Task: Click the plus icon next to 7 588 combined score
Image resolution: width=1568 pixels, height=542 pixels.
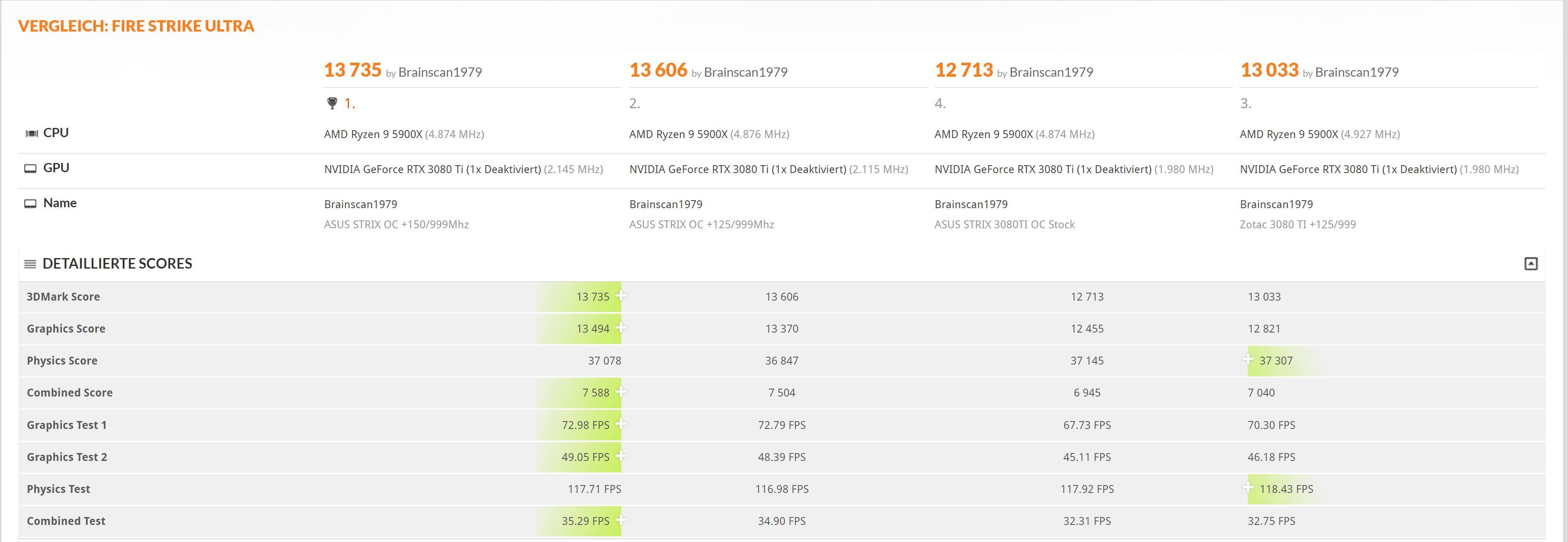Action: point(620,392)
